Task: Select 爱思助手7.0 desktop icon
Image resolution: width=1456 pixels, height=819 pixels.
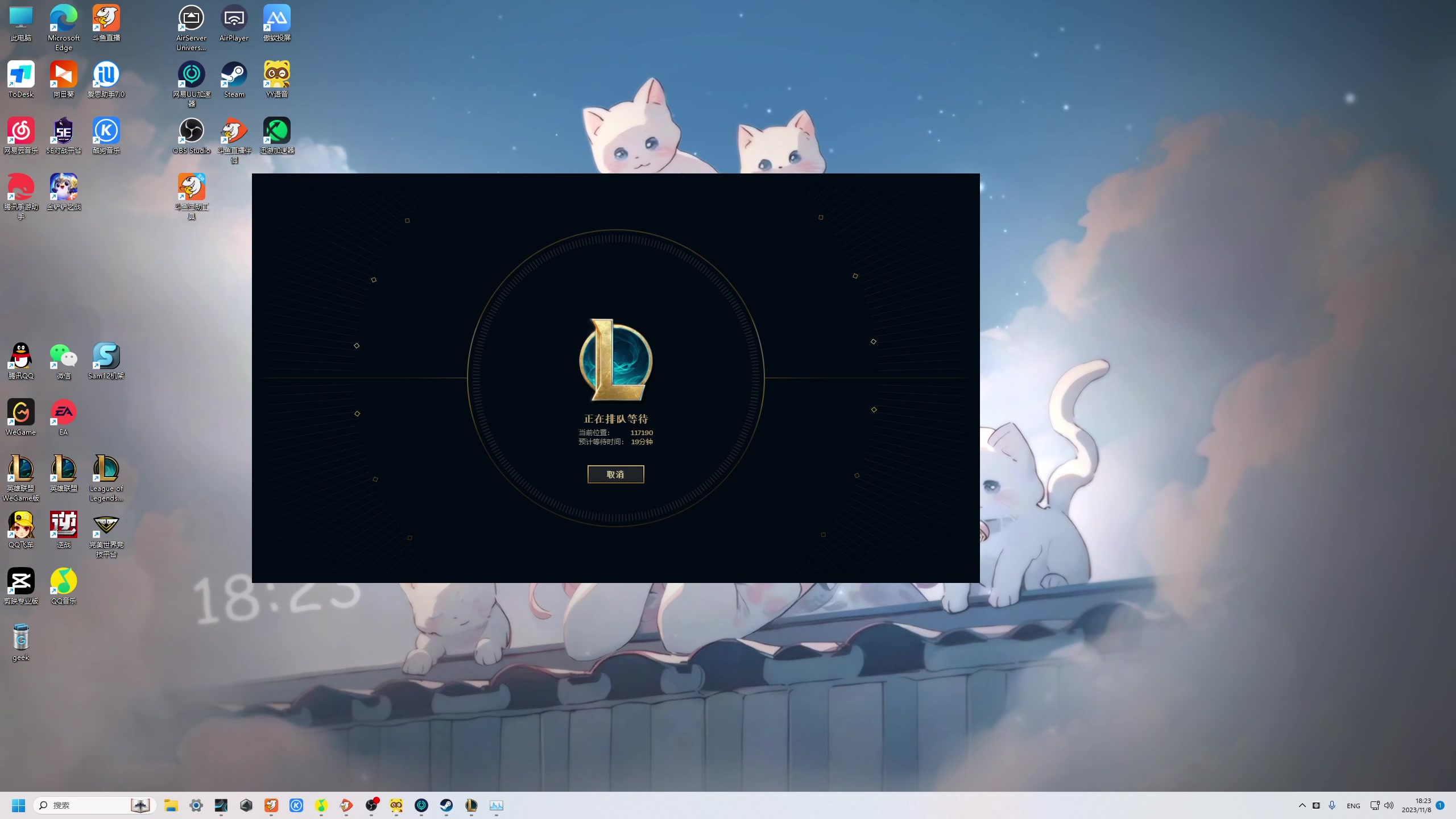Action: click(x=106, y=80)
